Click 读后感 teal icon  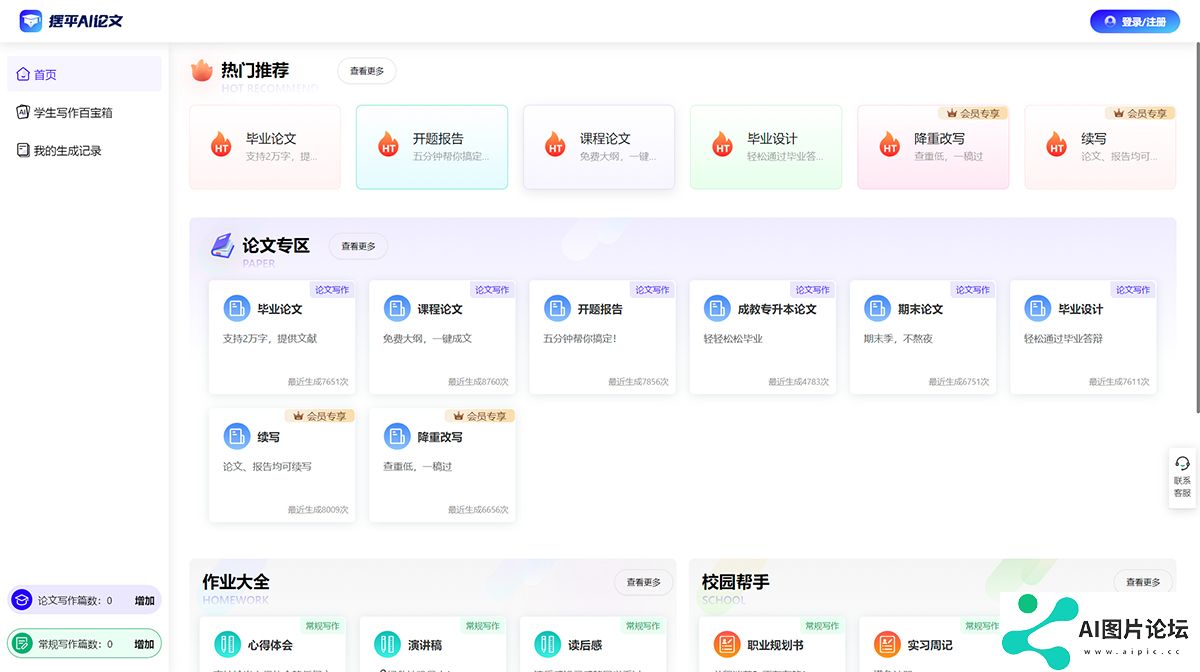pos(547,644)
